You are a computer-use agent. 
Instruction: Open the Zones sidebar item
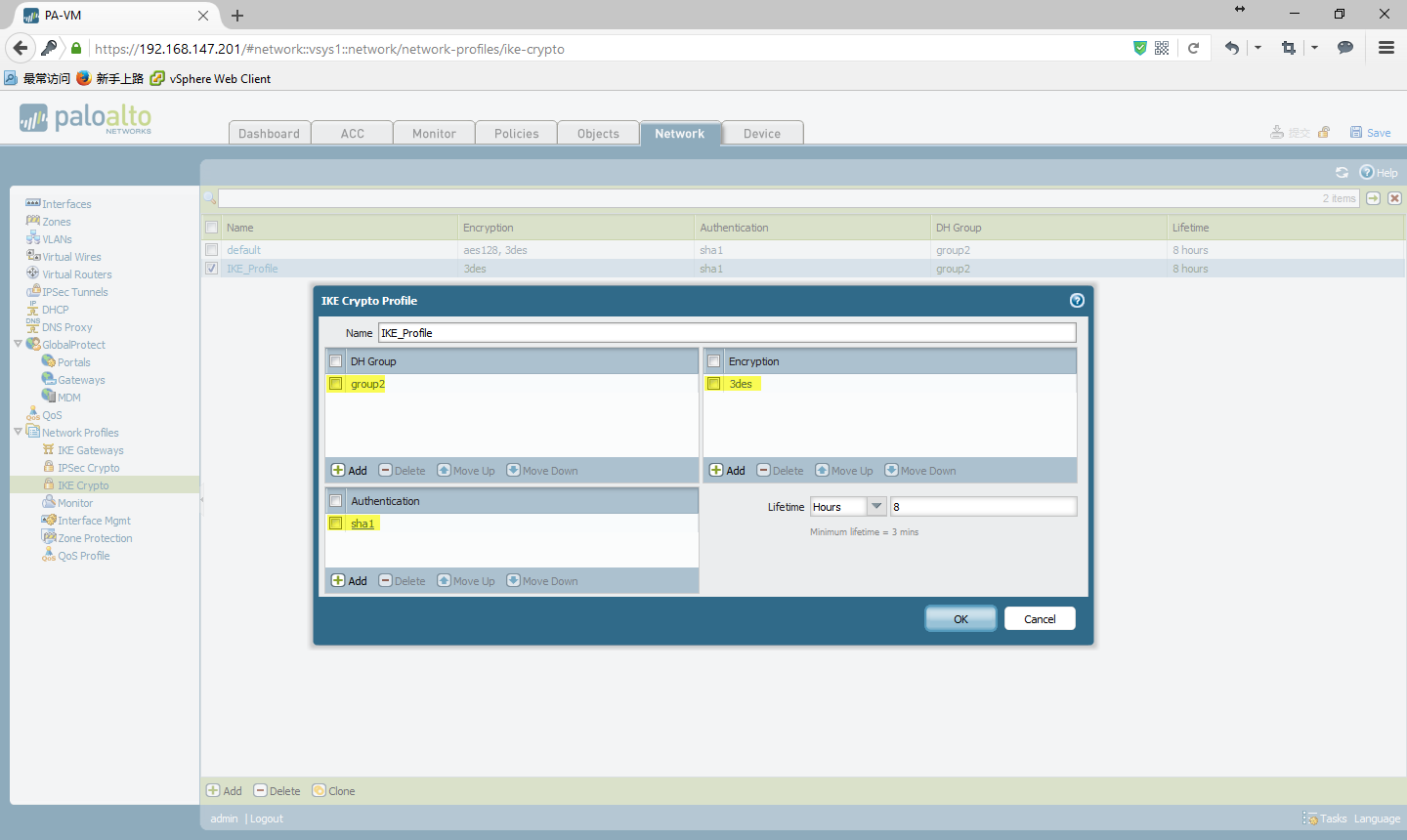56,222
